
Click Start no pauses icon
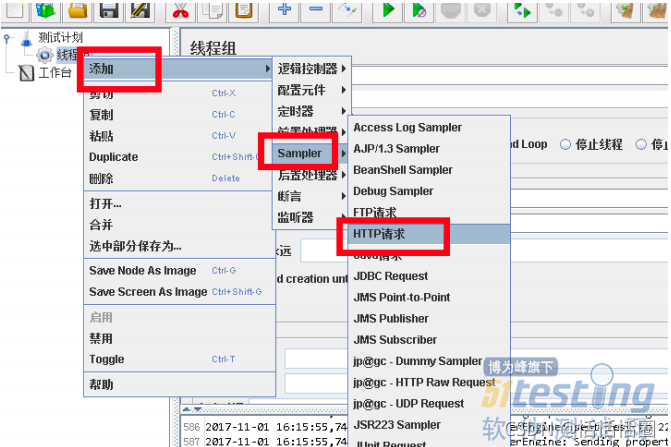(x=419, y=9)
